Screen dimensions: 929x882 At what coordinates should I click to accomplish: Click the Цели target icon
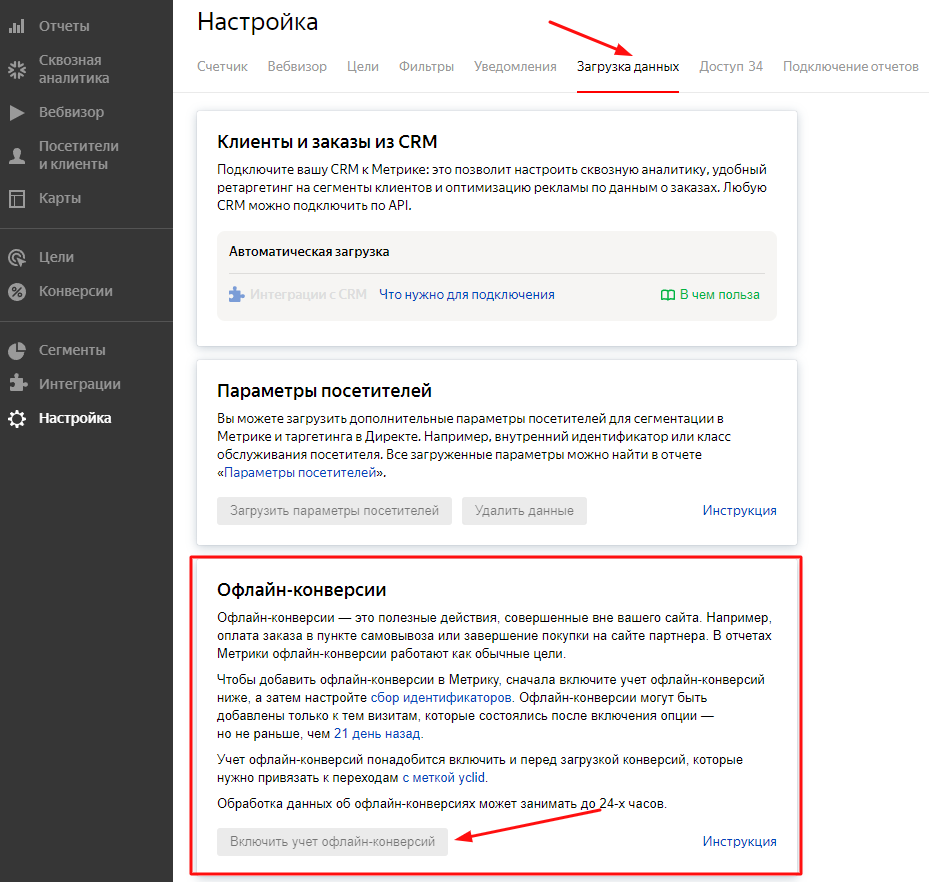[x=17, y=258]
